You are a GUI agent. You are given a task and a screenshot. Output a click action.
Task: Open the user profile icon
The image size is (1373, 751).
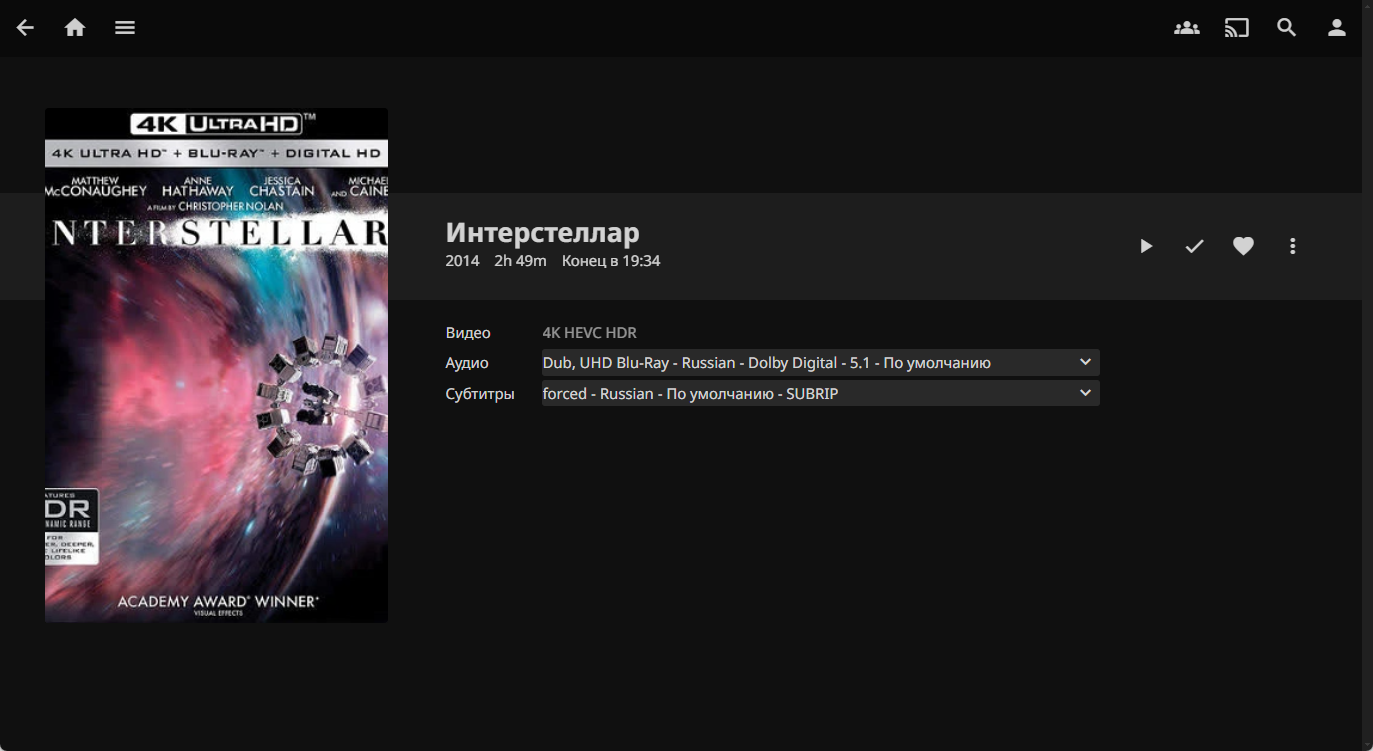[x=1337, y=28]
